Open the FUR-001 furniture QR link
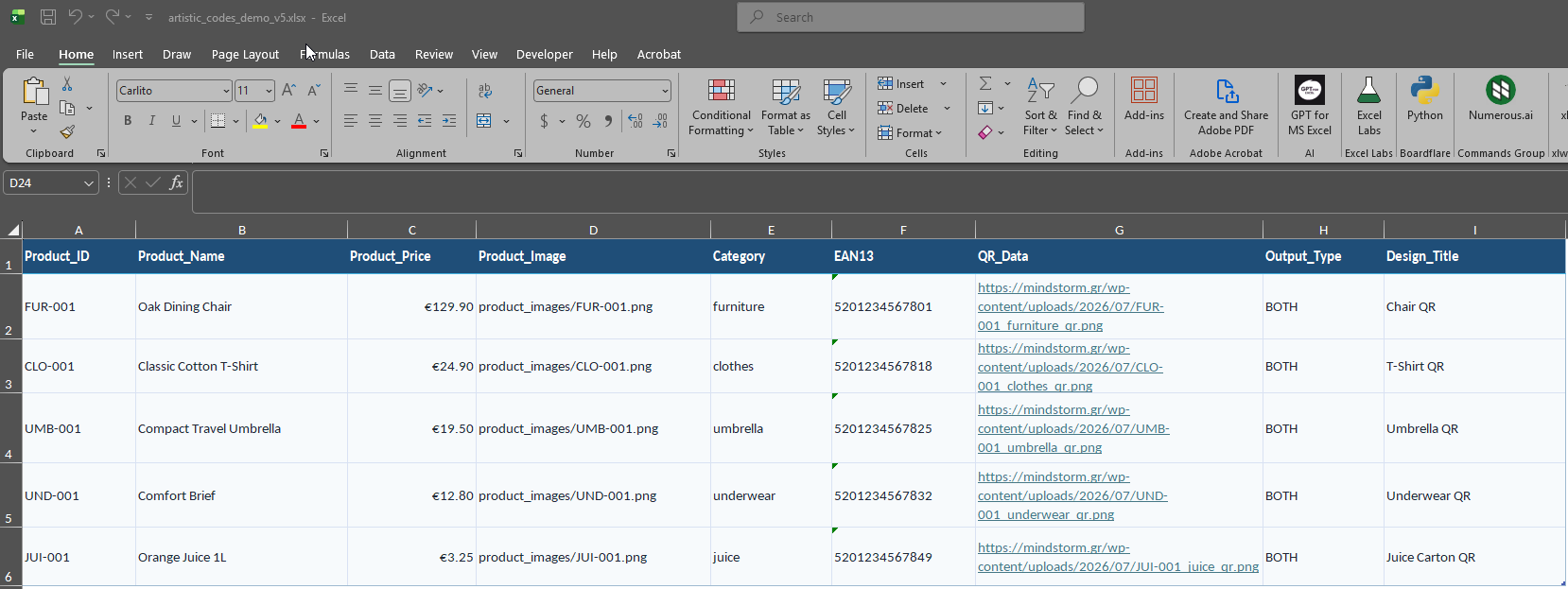Viewport: 1568px width, 589px height. (1071, 306)
